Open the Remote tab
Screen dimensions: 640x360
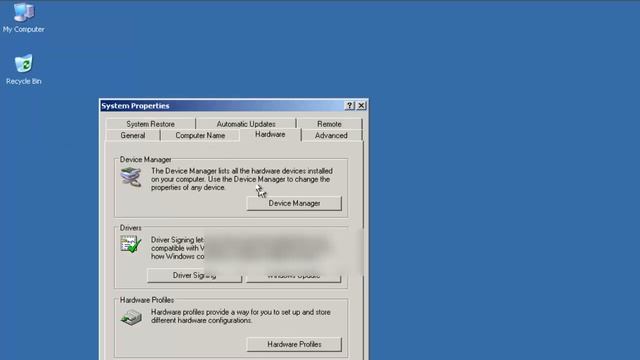(x=329, y=124)
